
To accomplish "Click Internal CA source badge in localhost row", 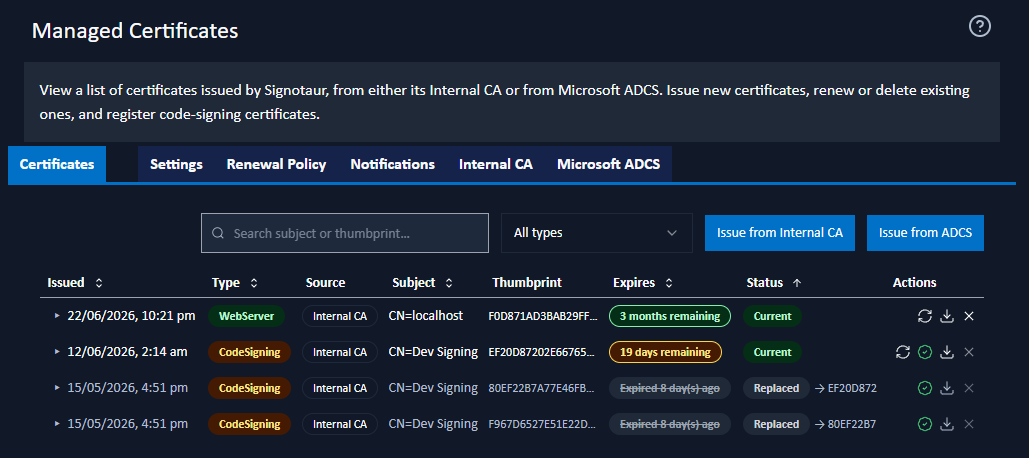I will point(340,316).
